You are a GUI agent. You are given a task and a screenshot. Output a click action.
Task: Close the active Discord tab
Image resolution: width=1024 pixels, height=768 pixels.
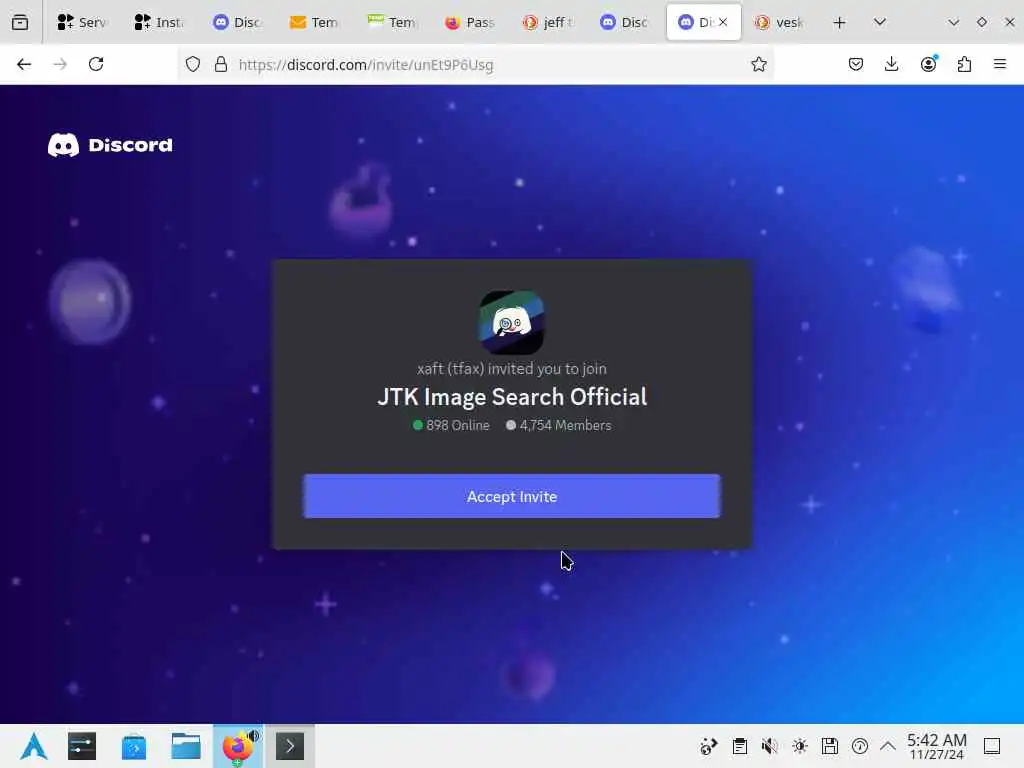(x=723, y=22)
